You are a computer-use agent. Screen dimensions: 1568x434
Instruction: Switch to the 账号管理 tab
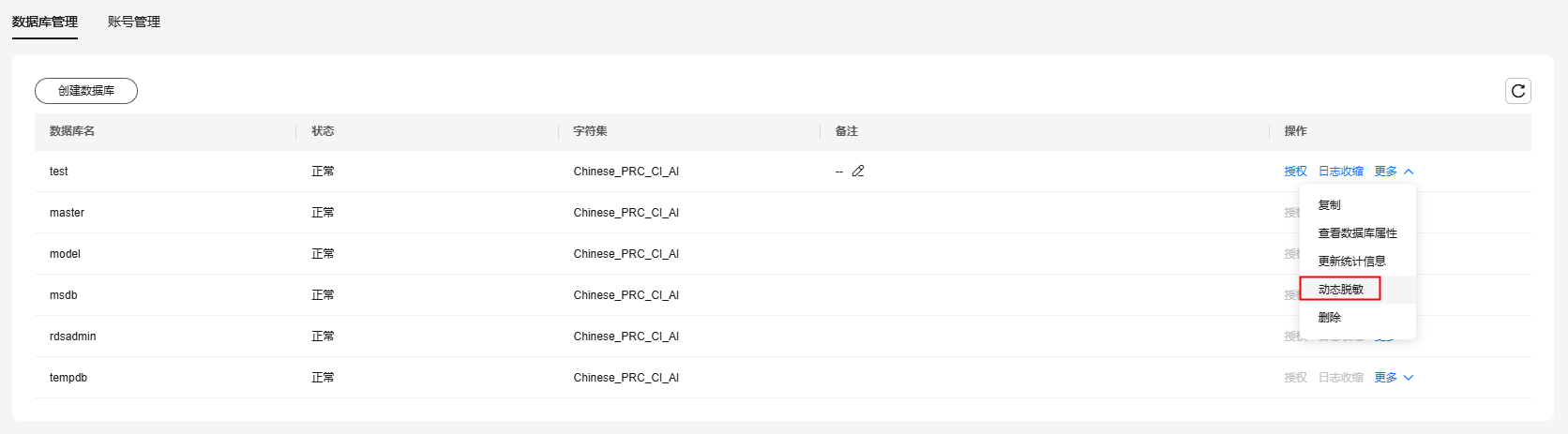(134, 22)
